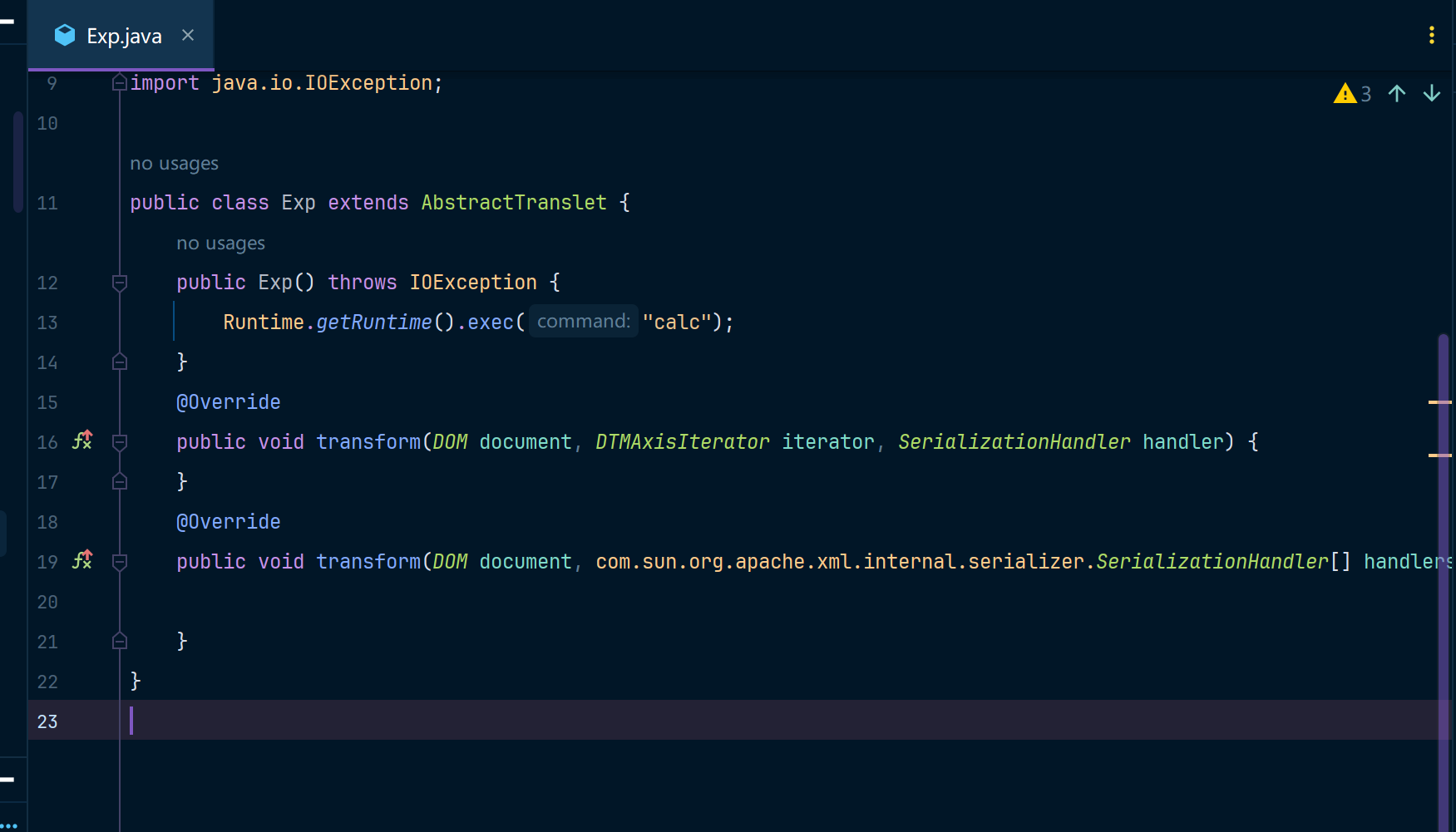The image size is (1456, 832).
Task: Click the 'extends' keyword on line 11
Action: pos(368,203)
